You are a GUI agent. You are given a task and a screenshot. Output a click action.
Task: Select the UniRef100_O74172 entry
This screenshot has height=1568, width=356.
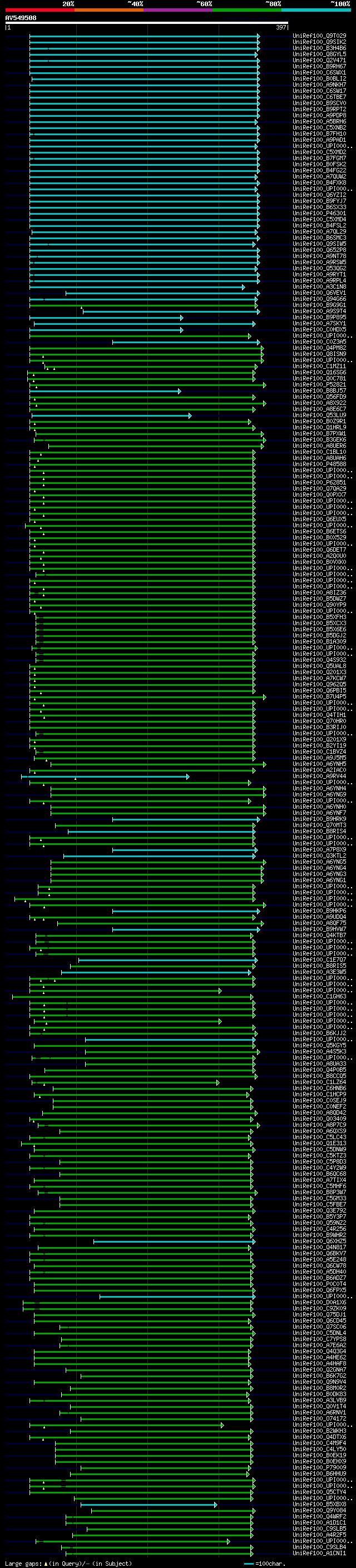click(319, 1419)
